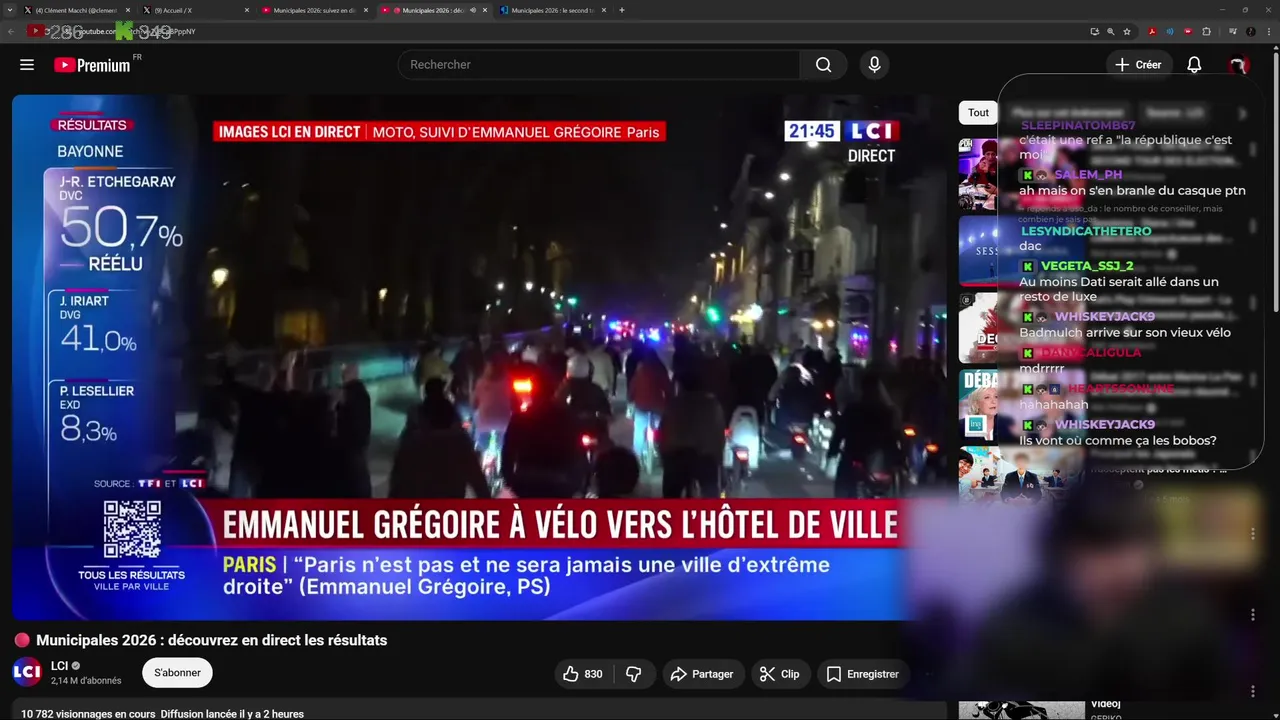This screenshot has height=720, width=1280.
Task: Open the LCI channel name link
Action: [59, 666]
